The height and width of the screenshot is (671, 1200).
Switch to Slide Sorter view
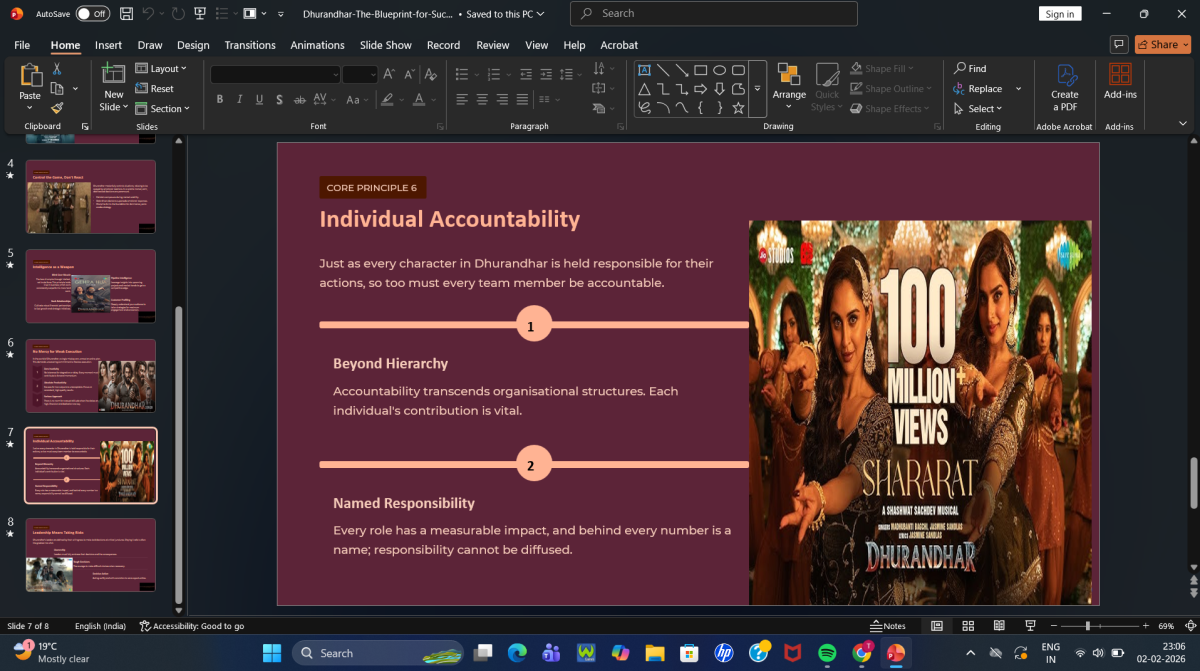(968, 626)
